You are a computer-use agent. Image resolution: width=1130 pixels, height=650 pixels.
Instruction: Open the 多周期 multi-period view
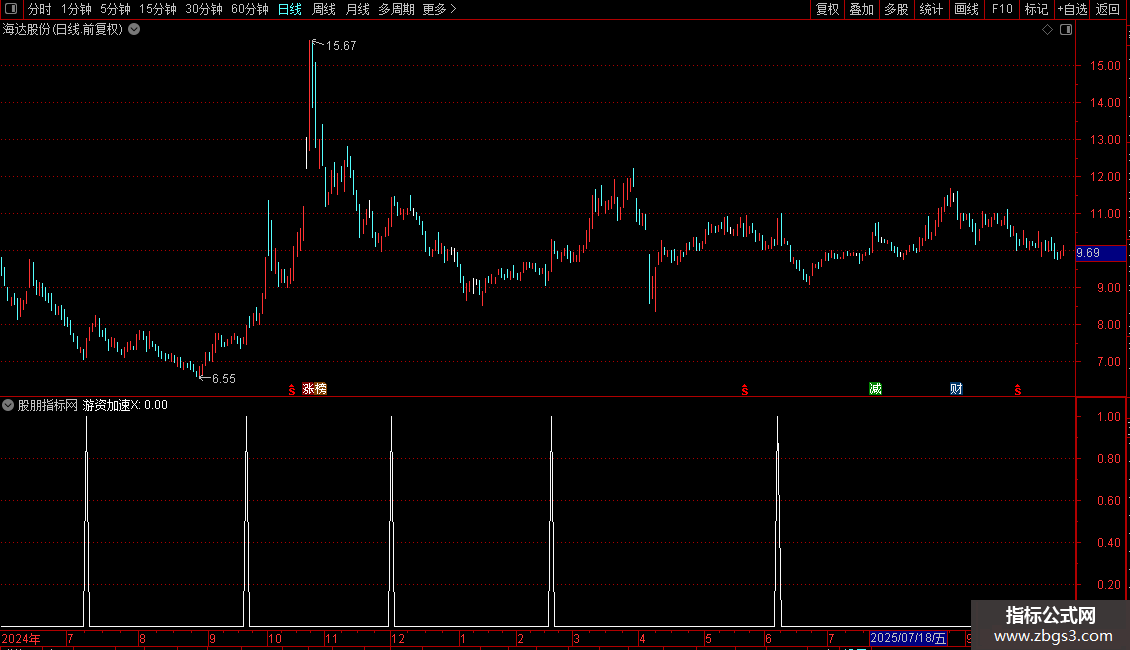(396, 9)
